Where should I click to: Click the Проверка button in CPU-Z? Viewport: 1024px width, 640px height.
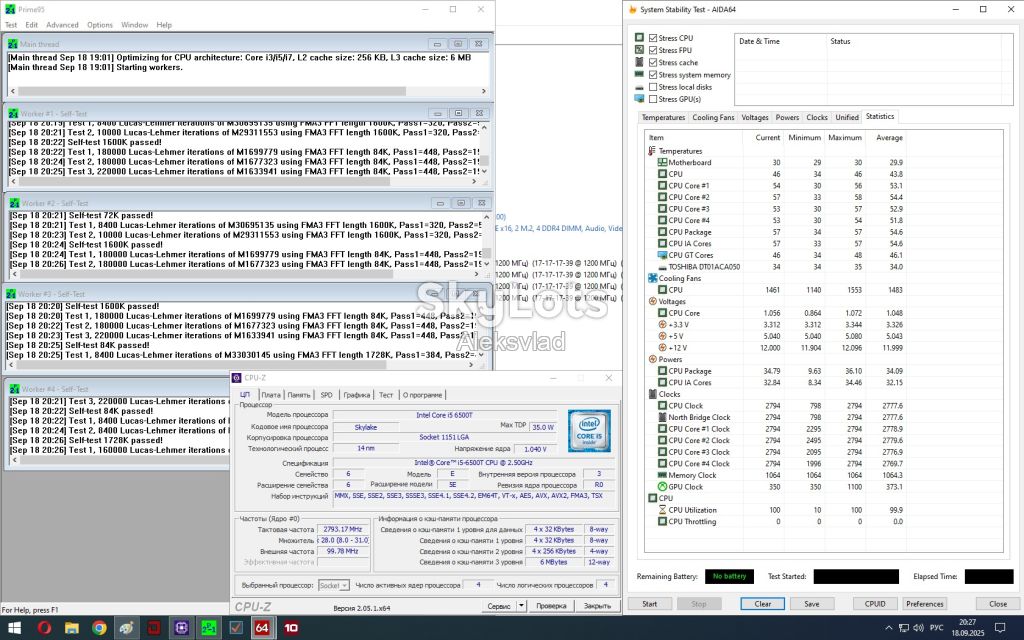point(551,606)
